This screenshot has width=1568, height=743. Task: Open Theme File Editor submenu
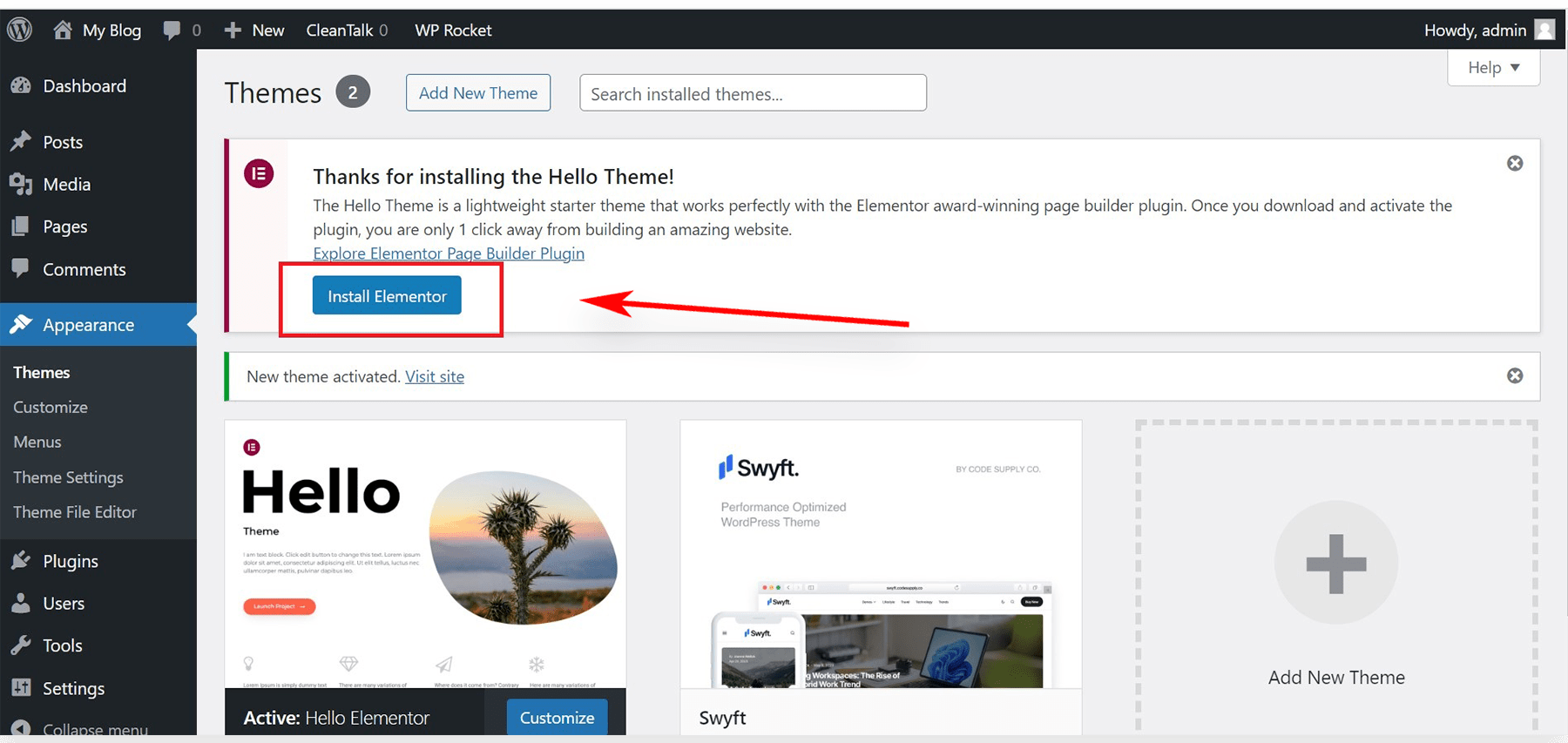pyautogui.click(x=75, y=512)
